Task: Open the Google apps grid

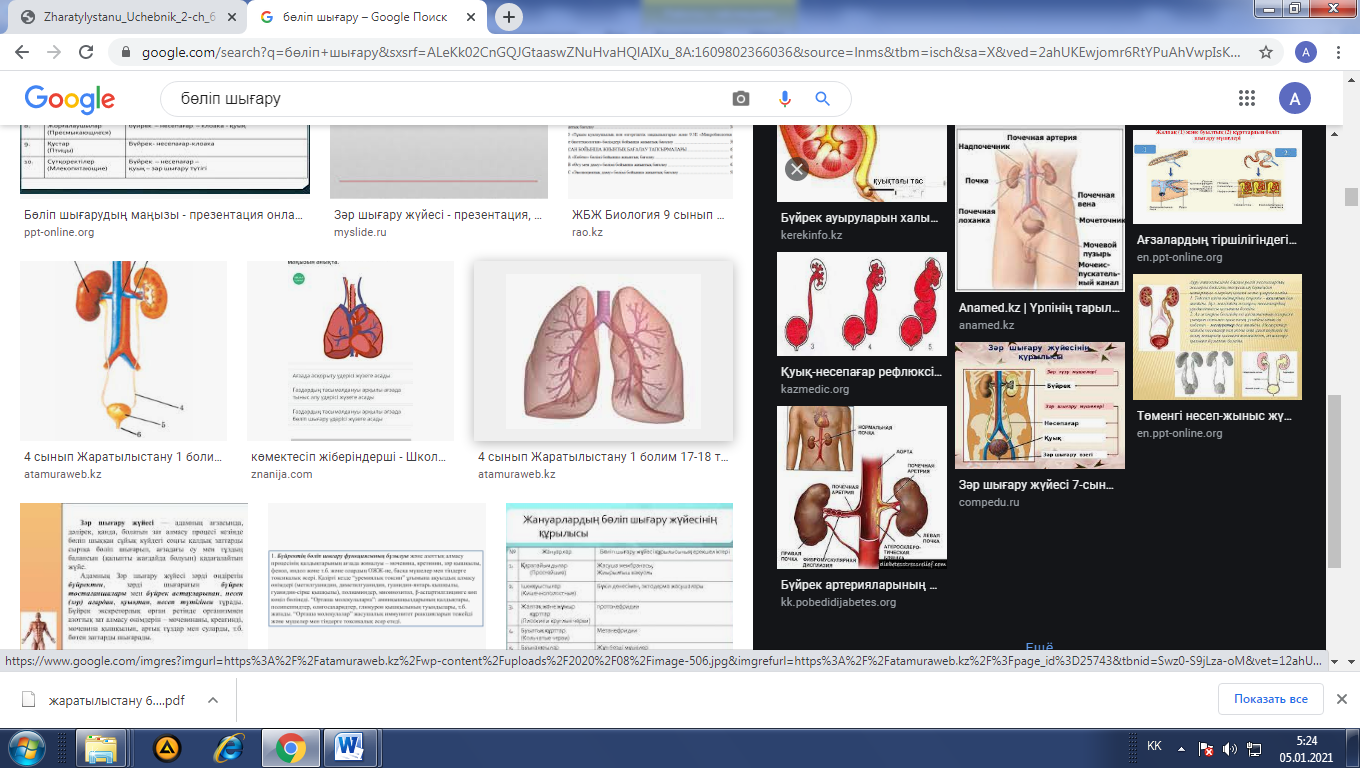Action: coord(1246,98)
